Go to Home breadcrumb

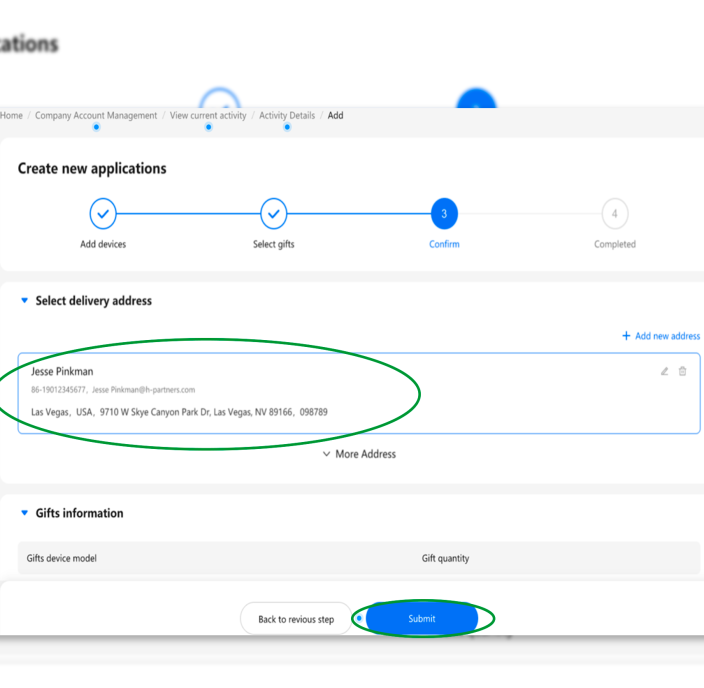click(11, 115)
